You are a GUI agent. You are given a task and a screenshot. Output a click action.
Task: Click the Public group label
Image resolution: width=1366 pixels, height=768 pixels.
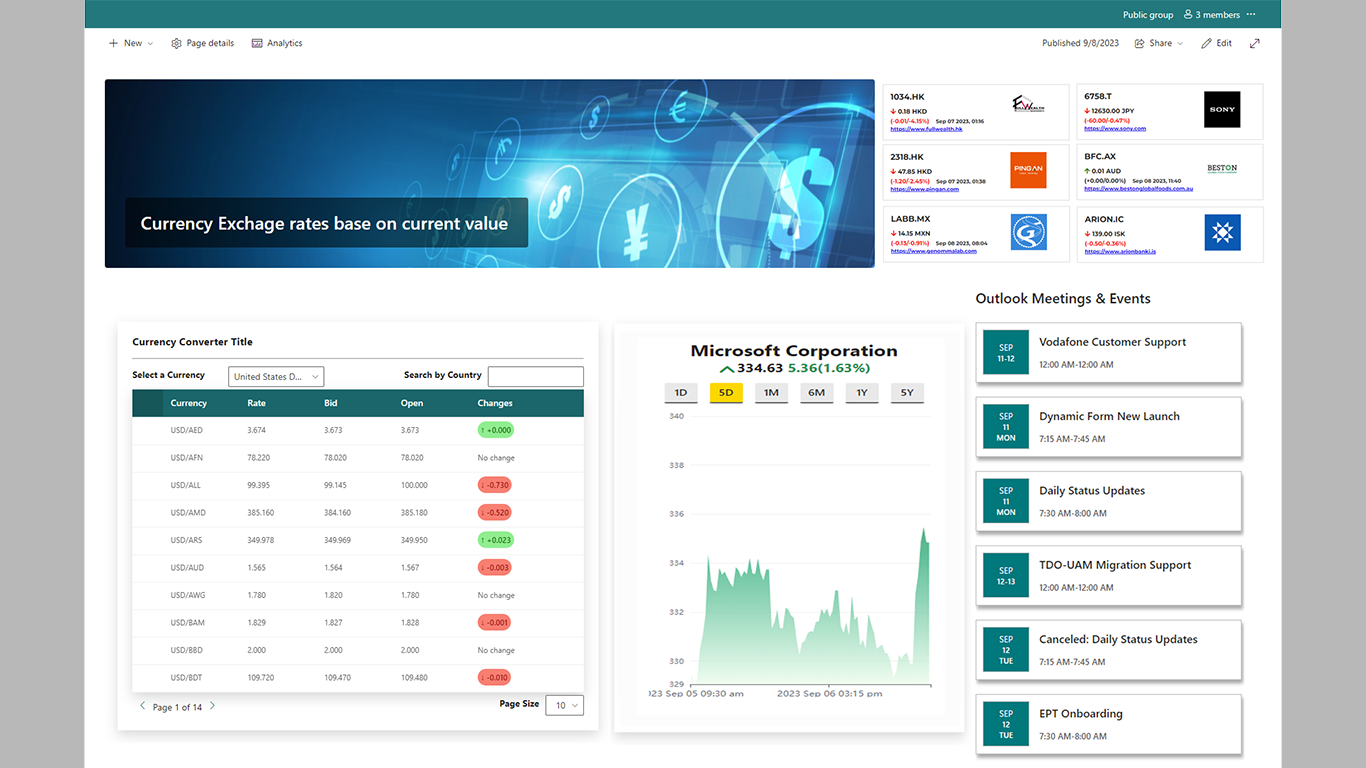[1148, 15]
